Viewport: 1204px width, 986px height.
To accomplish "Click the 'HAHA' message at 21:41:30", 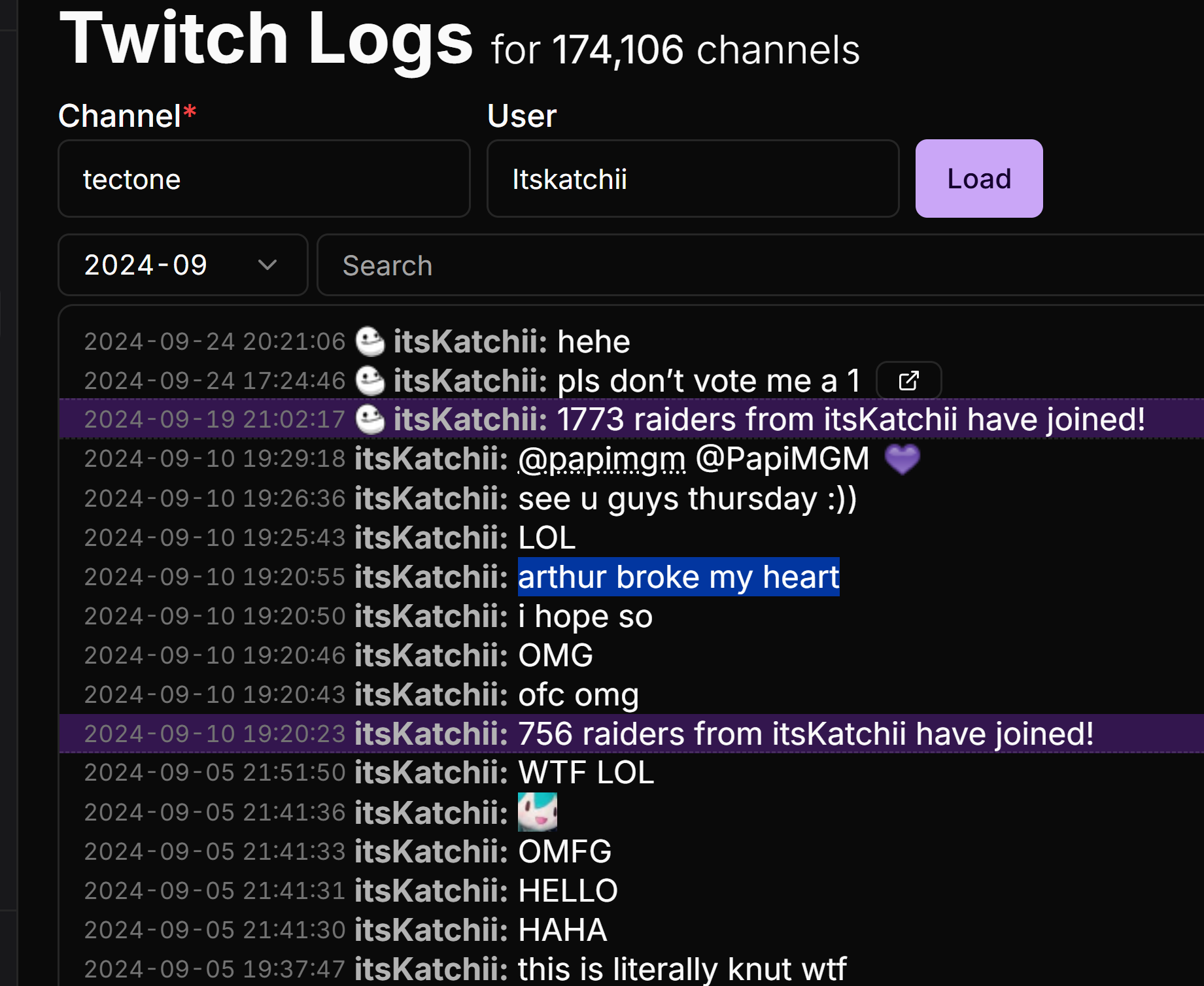I will (x=563, y=930).
